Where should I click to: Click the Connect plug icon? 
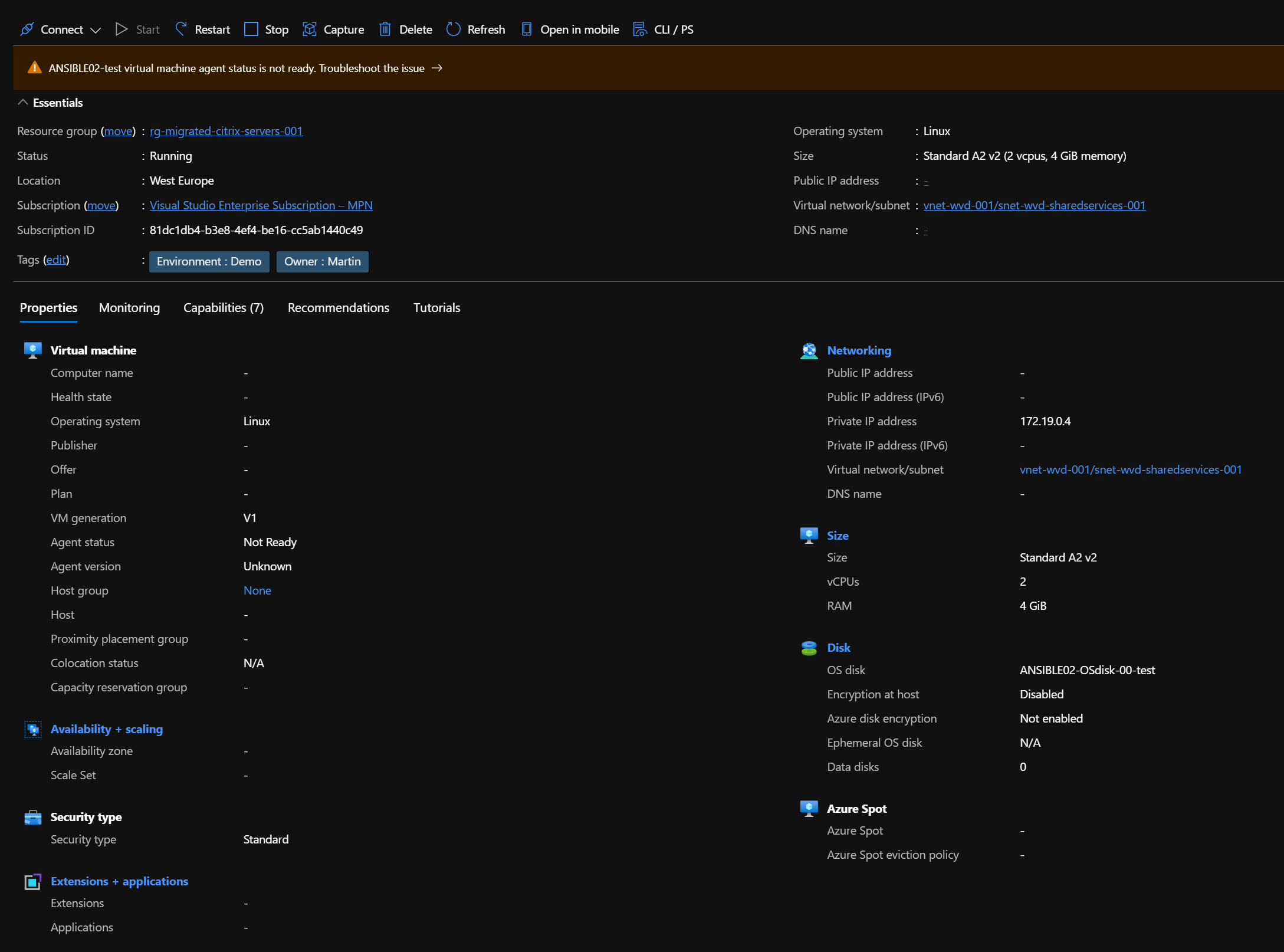(x=27, y=29)
